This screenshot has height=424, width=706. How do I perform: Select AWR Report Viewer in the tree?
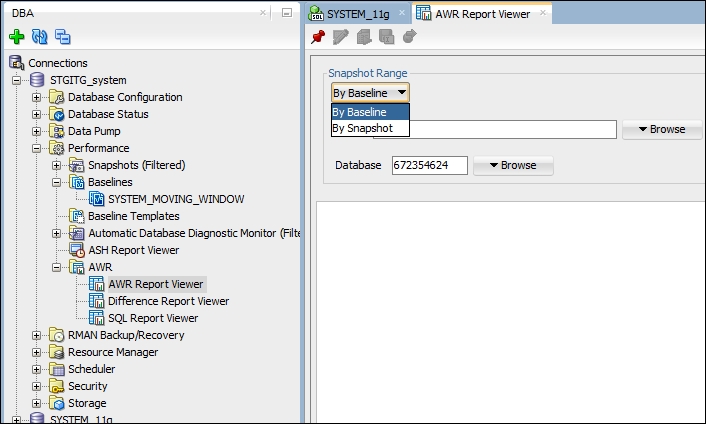click(156, 284)
